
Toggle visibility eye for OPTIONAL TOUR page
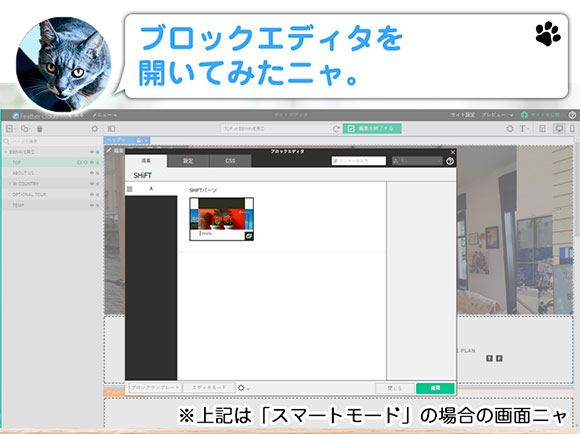[91, 194]
